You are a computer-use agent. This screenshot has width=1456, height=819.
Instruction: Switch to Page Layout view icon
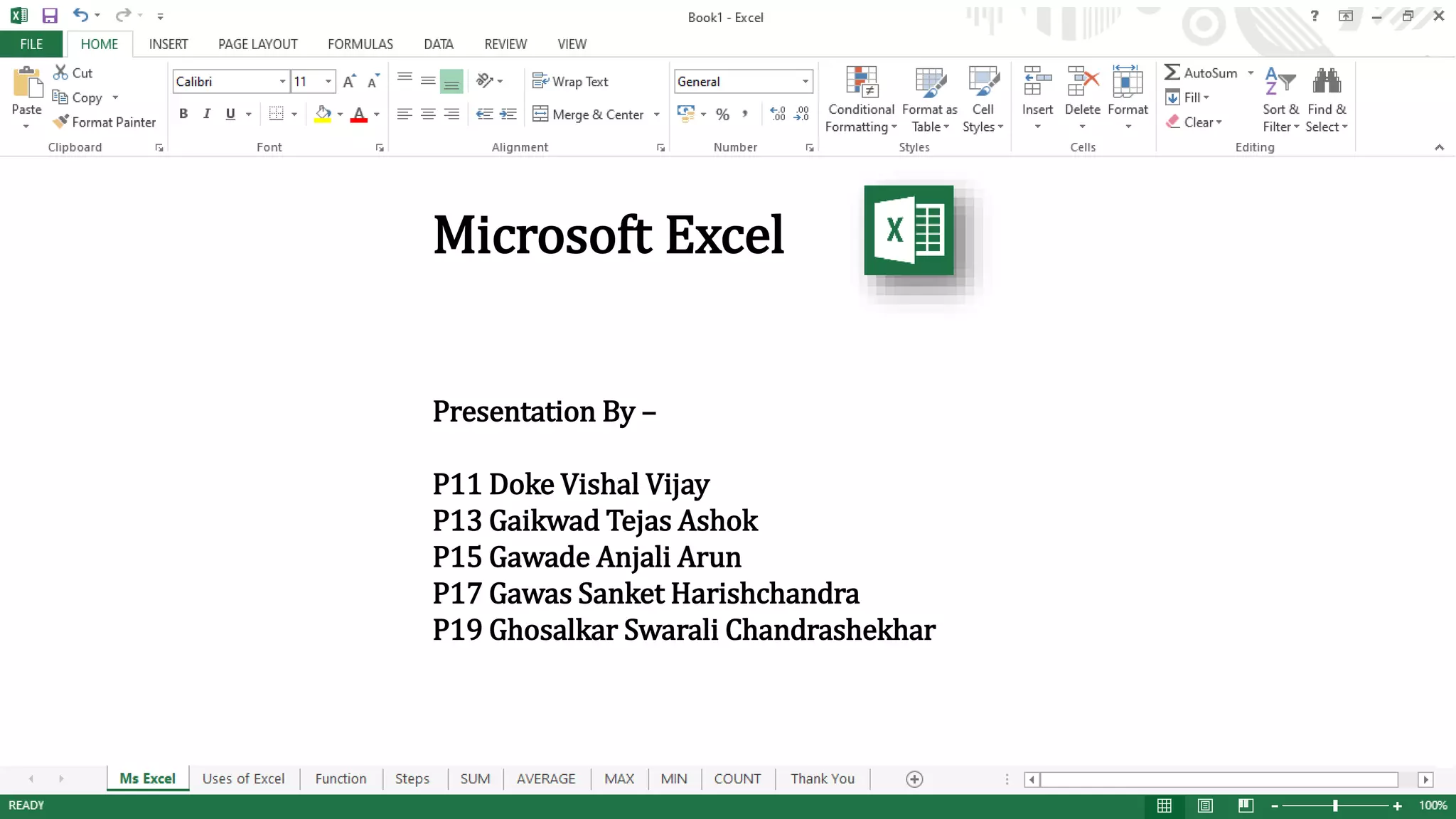1205,805
